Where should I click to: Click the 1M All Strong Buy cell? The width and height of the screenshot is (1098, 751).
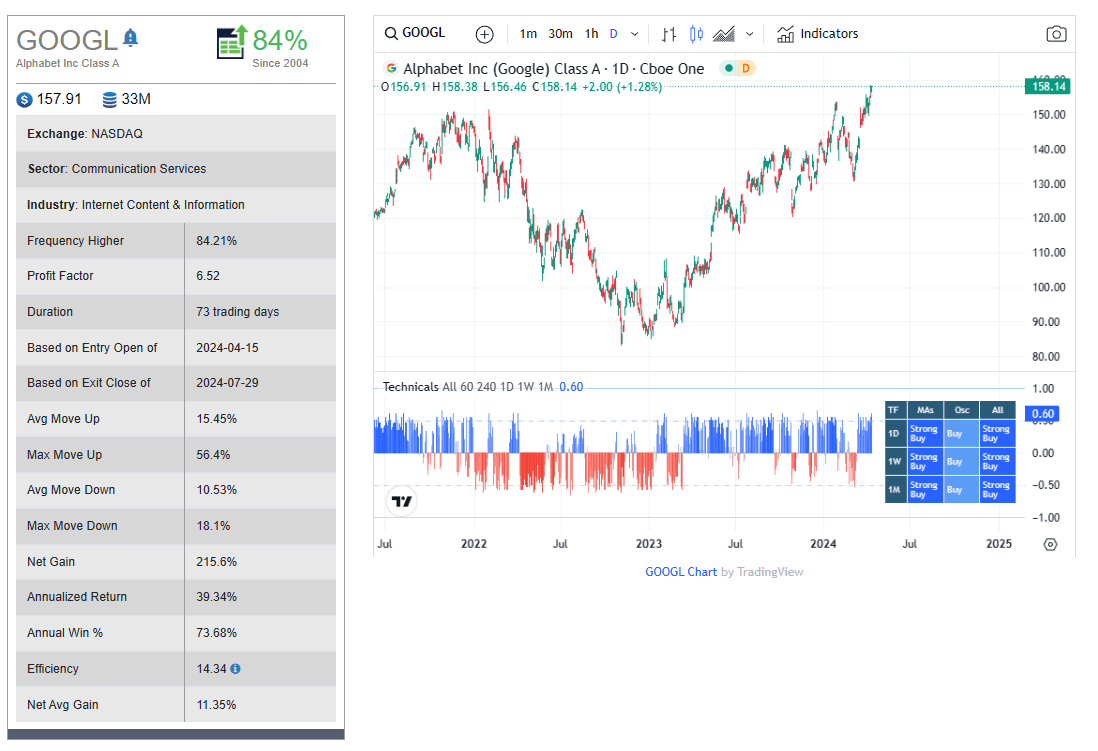click(997, 490)
